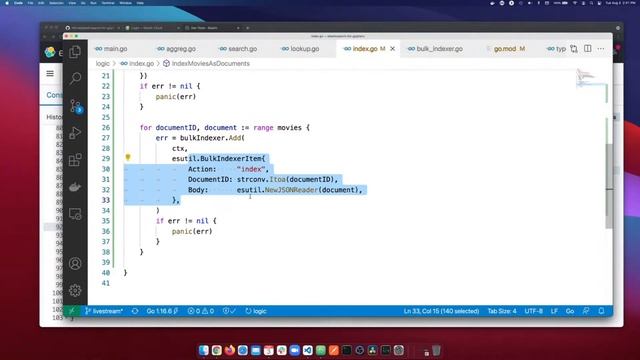Close the index.go tab
The image size is (640, 360).
(392, 49)
